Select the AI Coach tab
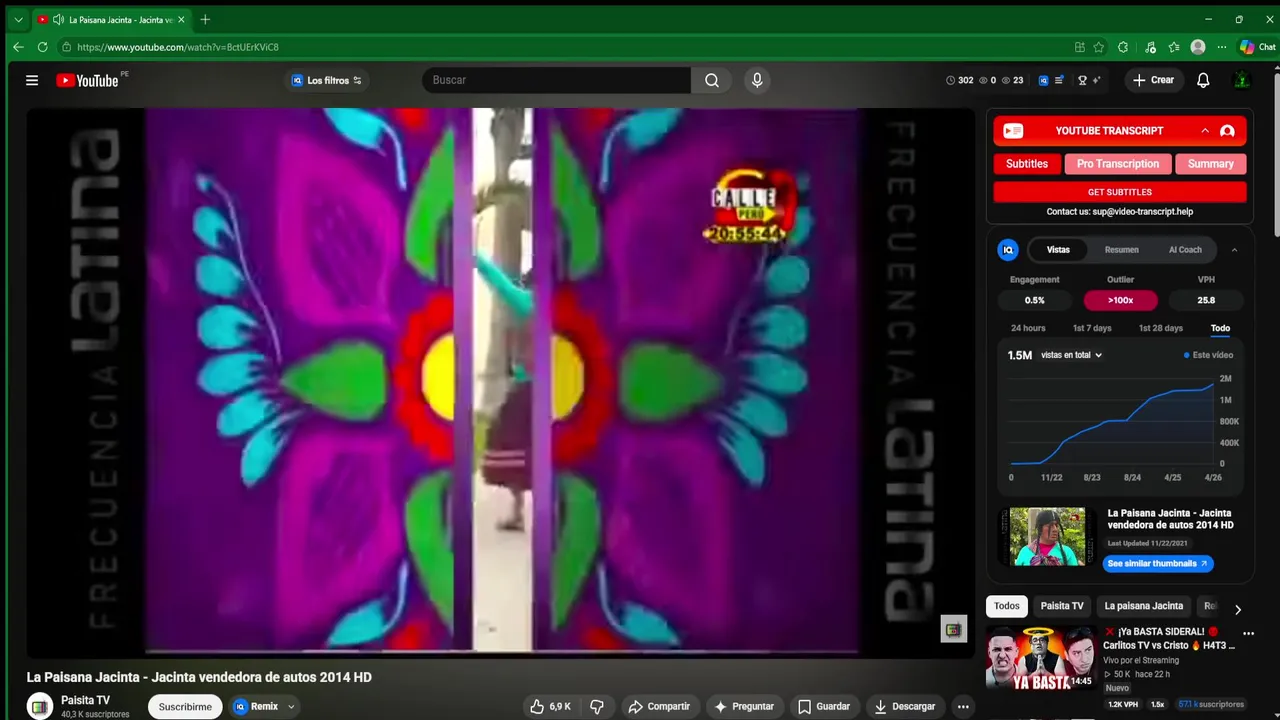Image resolution: width=1280 pixels, height=720 pixels. (1185, 250)
